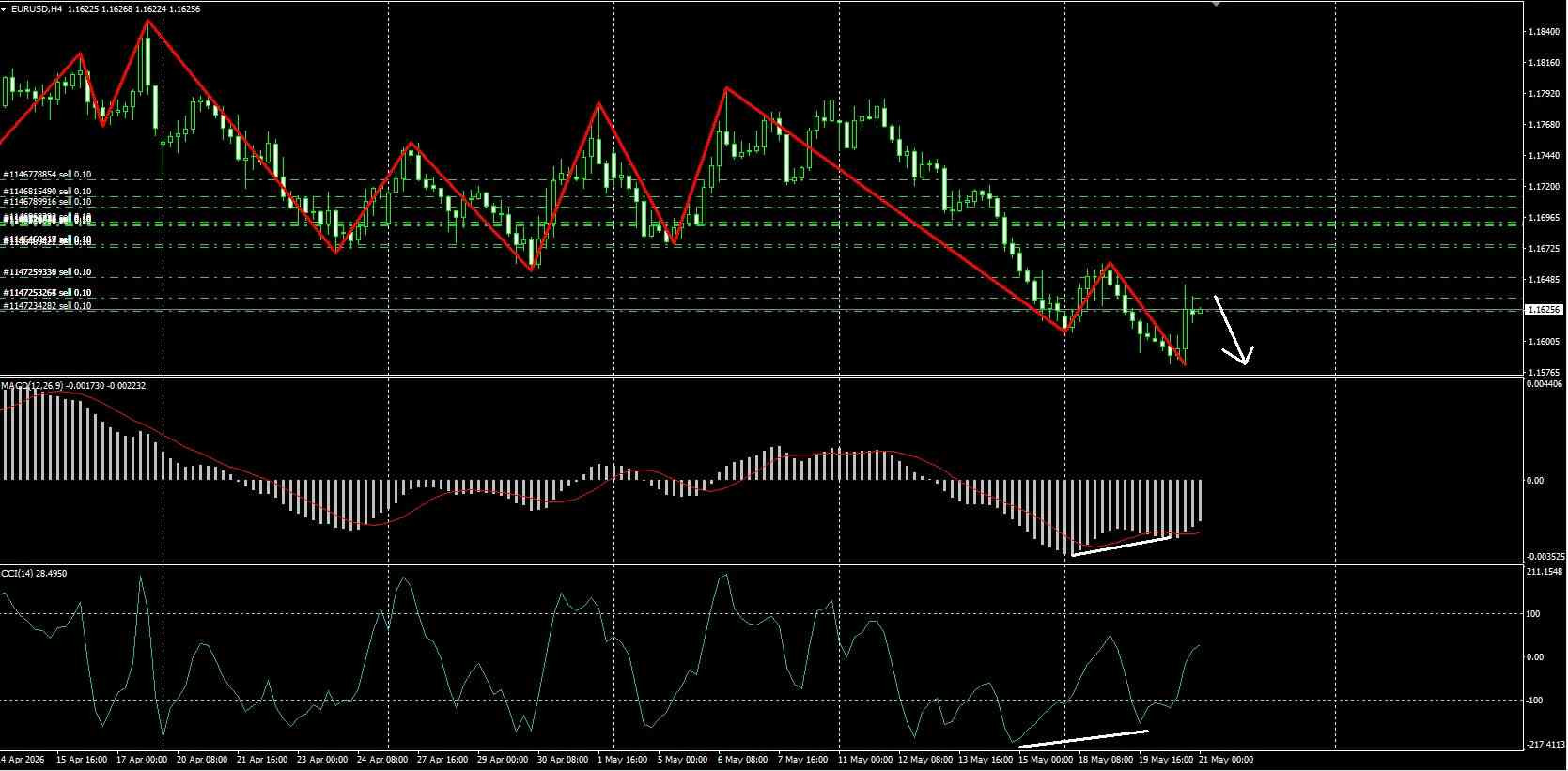Click the 1.17200 price scale label
The image size is (1568, 771).
pos(1544,187)
